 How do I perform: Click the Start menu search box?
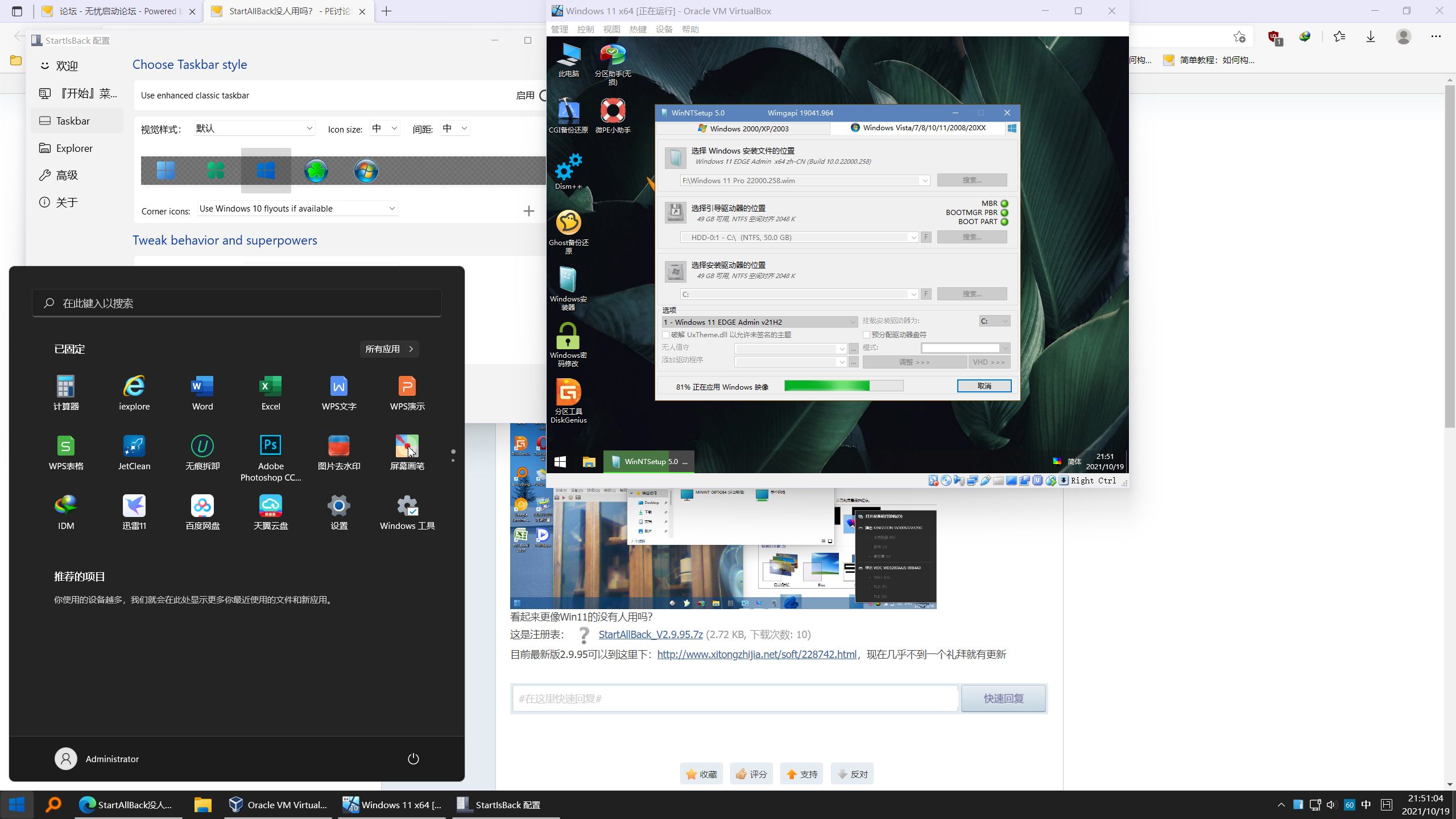pos(237,303)
